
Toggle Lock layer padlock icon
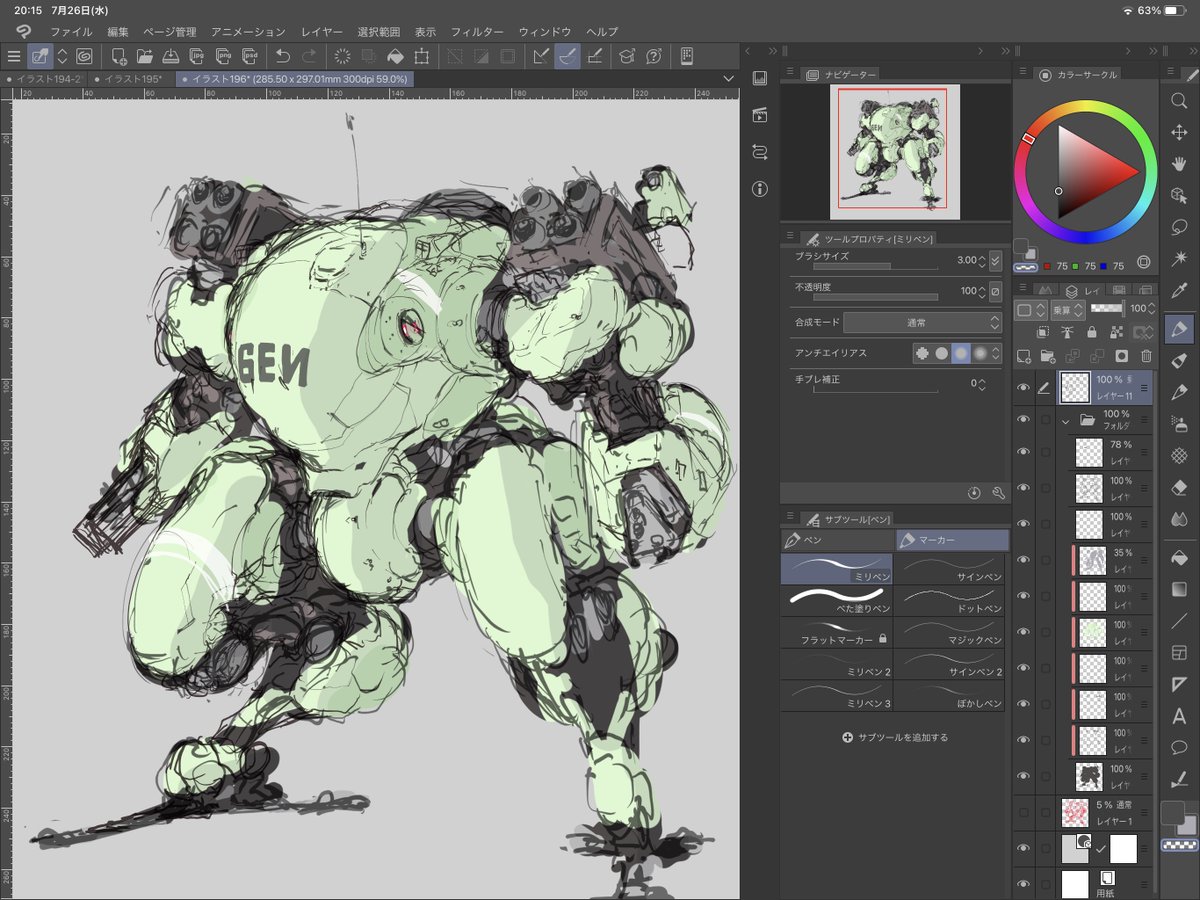coord(1091,332)
